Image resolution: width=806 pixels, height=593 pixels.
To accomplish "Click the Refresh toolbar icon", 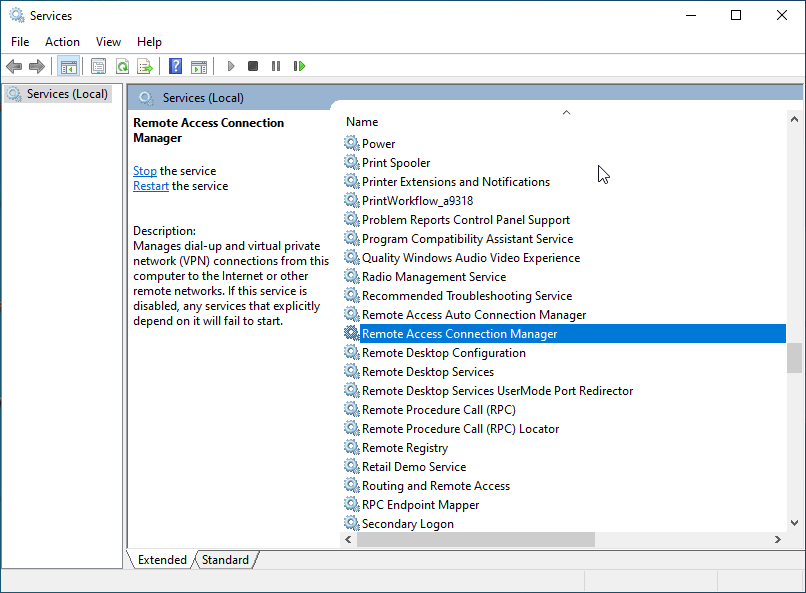I will 122,66.
